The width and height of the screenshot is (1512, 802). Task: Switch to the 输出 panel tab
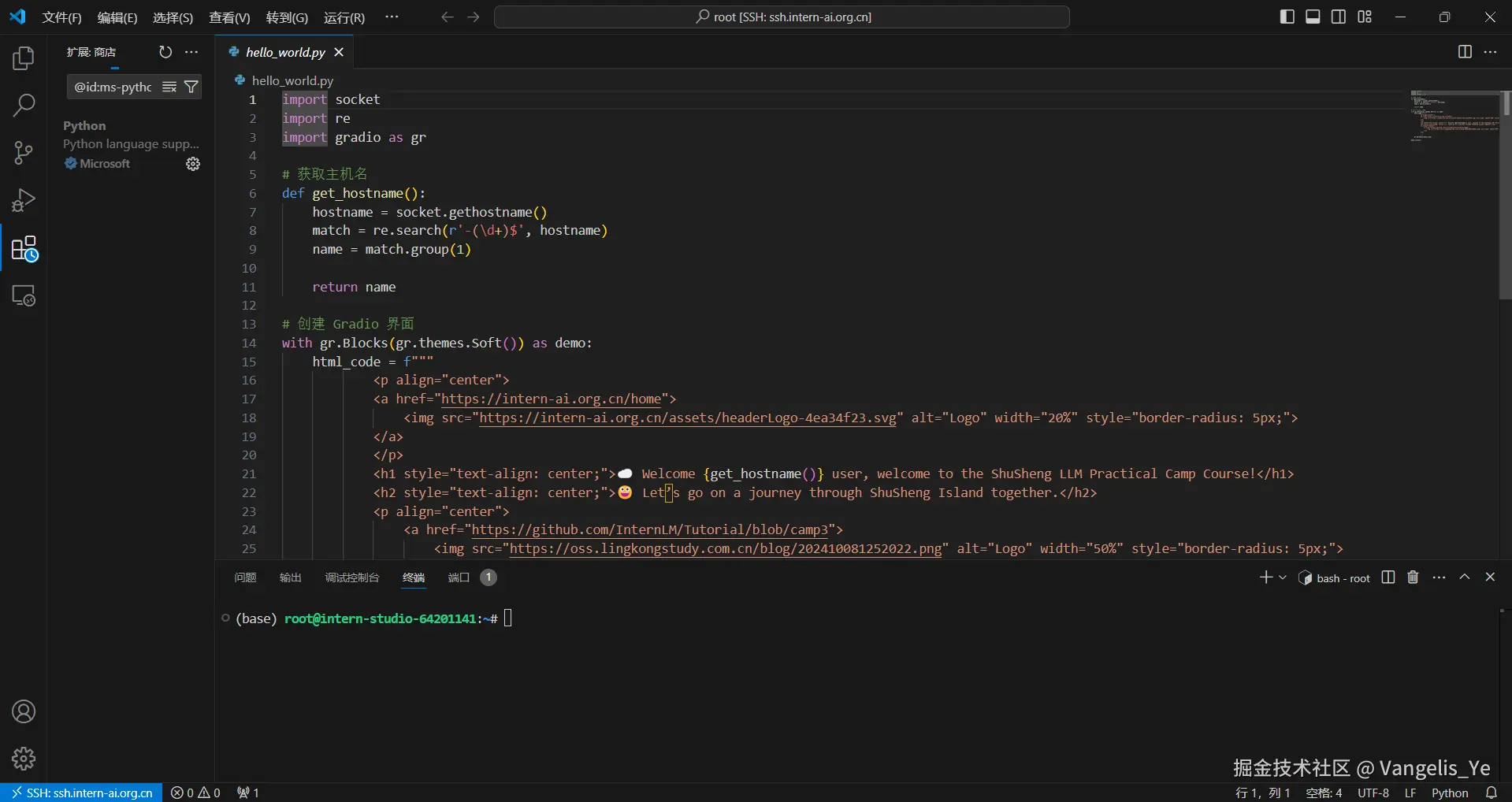point(291,577)
